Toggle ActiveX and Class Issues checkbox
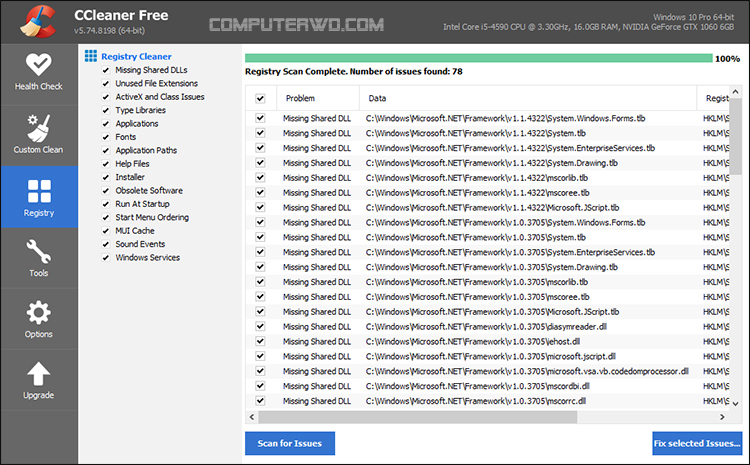Viewport: 750px width, 465px height. click(106, 97)
